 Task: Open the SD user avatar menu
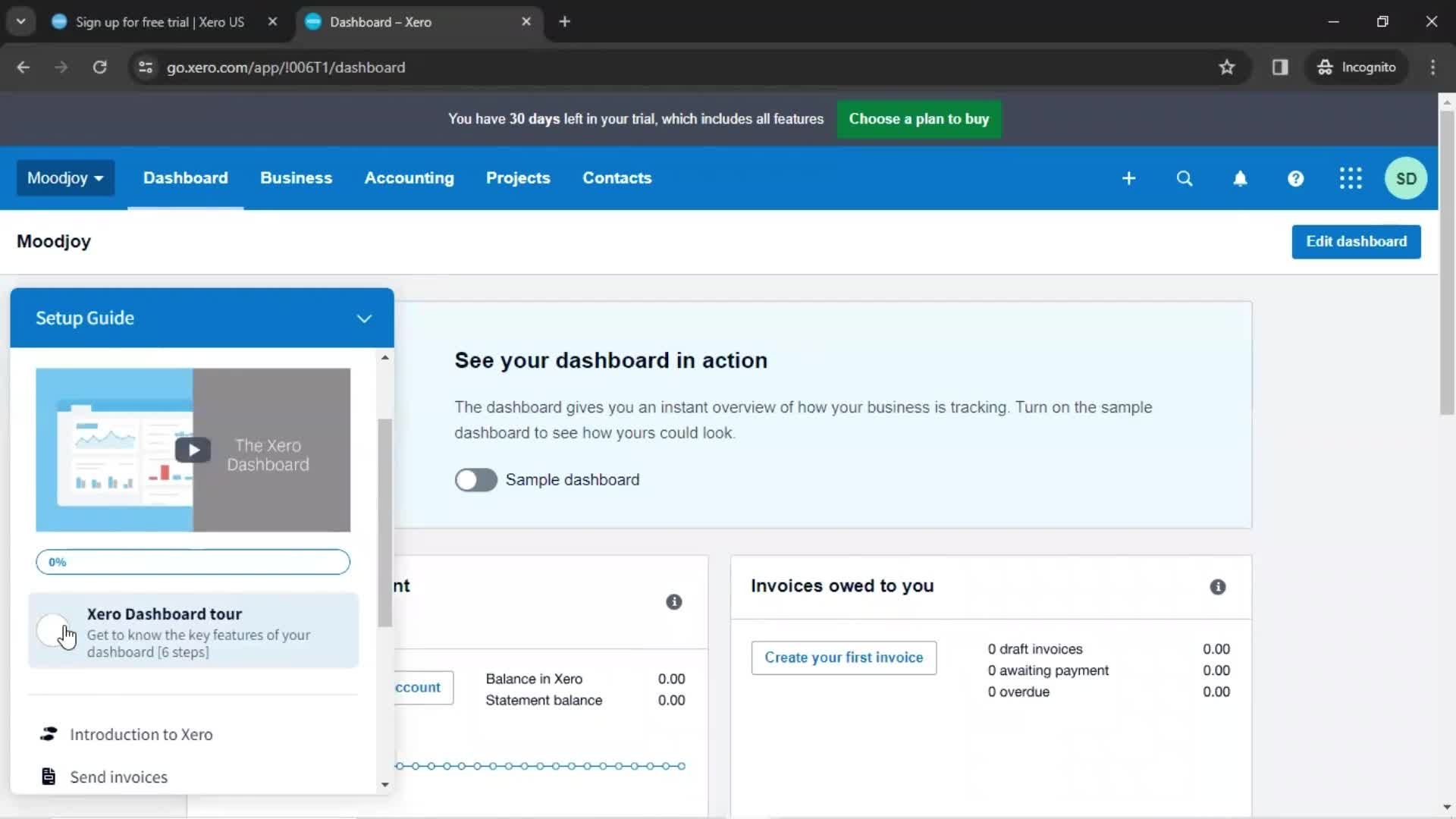click(x=1406, y=178)
